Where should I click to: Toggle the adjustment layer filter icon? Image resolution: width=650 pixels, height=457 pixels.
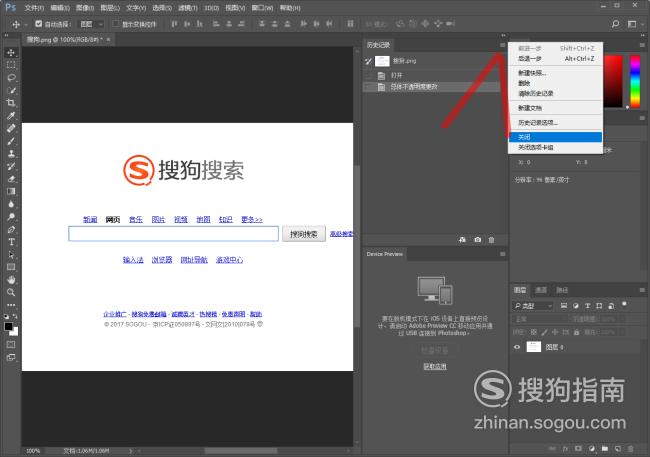coord(575,306)
